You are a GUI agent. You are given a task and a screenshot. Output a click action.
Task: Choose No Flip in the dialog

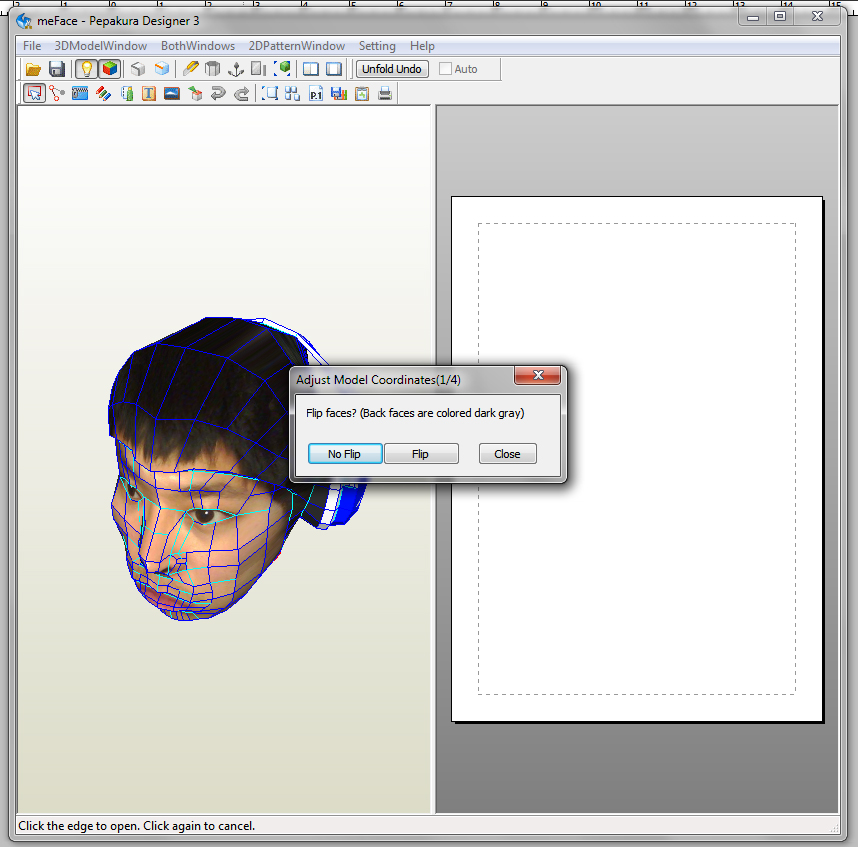345,454
